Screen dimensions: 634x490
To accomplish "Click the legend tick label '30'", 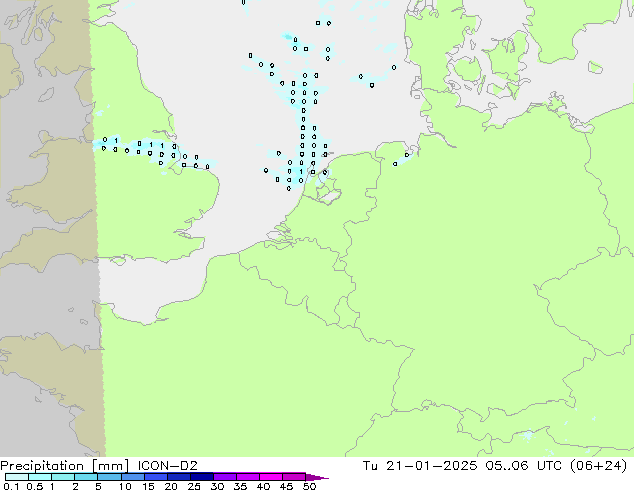I will 217,486.
